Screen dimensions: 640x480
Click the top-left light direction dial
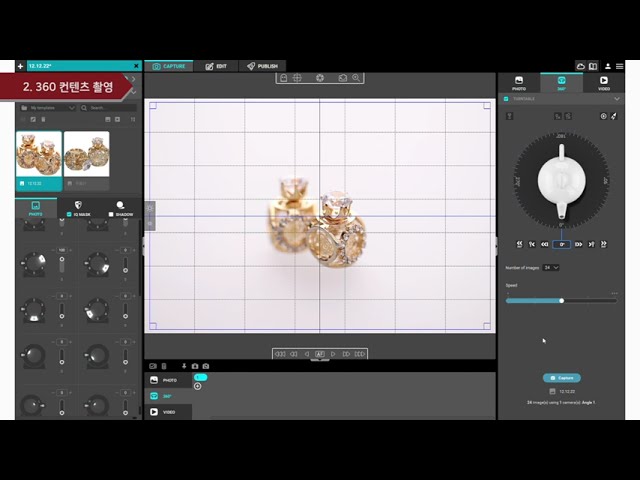tap(33, 264)
